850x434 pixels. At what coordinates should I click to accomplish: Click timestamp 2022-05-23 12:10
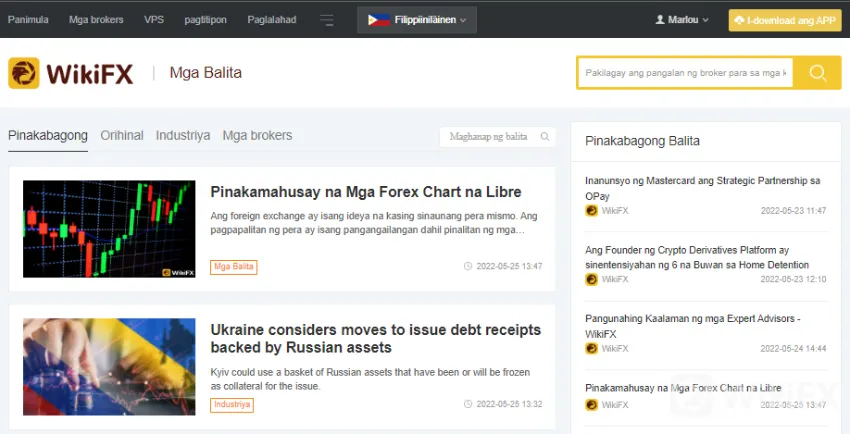click(x=793, y=279)
